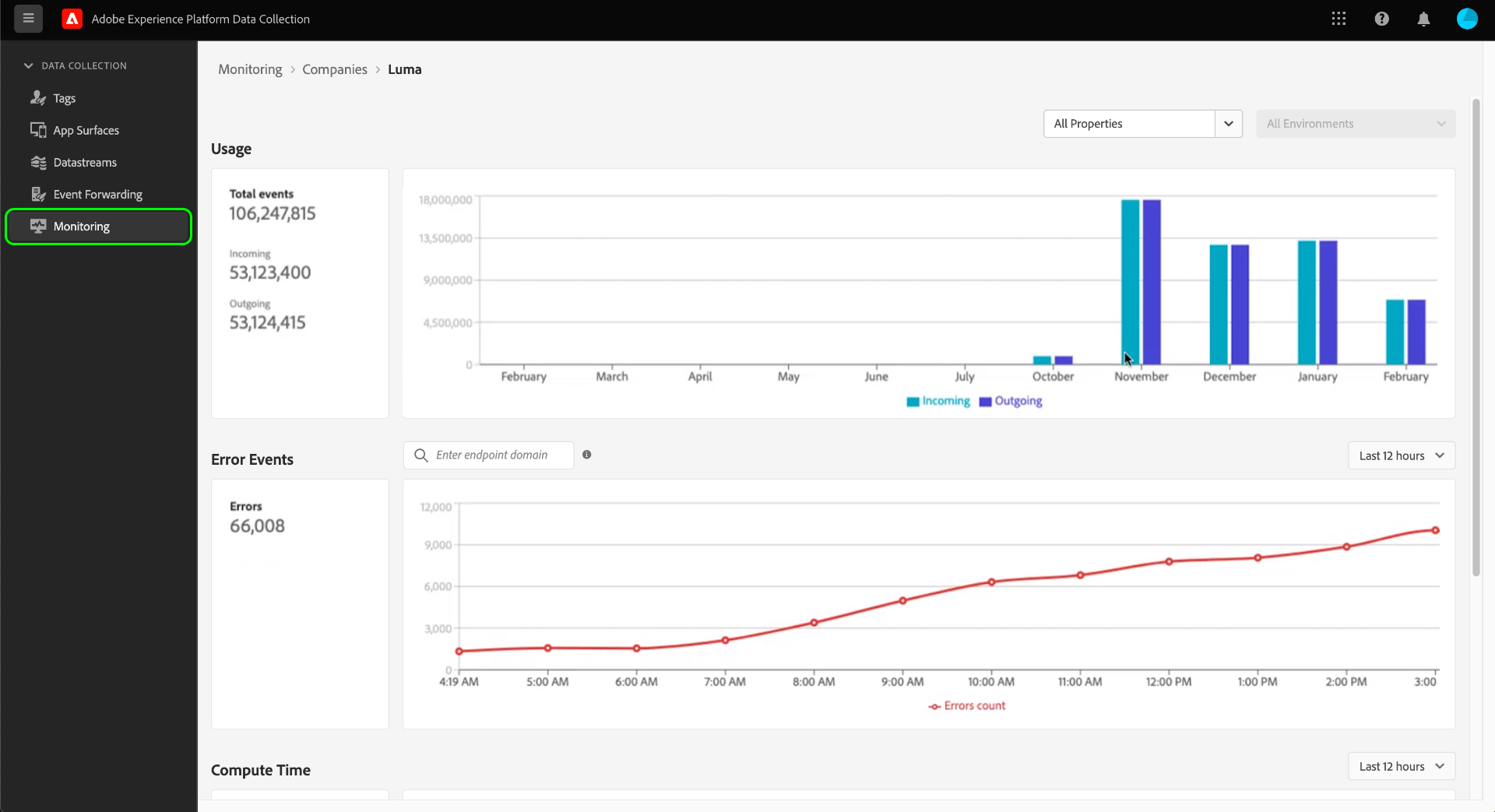The height and width of the screenshot is (812, 1495).
Task: Click the Event Forwarding sidebar icon
Action: [x=38, y=194]
